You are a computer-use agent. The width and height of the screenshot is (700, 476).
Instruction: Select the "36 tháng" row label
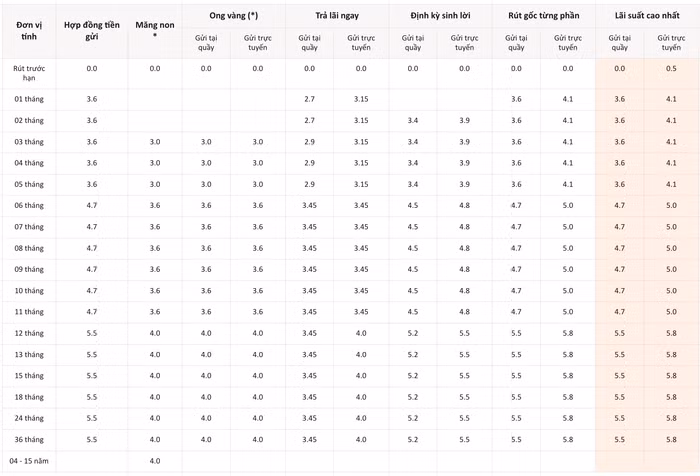[x=28, y=439]
